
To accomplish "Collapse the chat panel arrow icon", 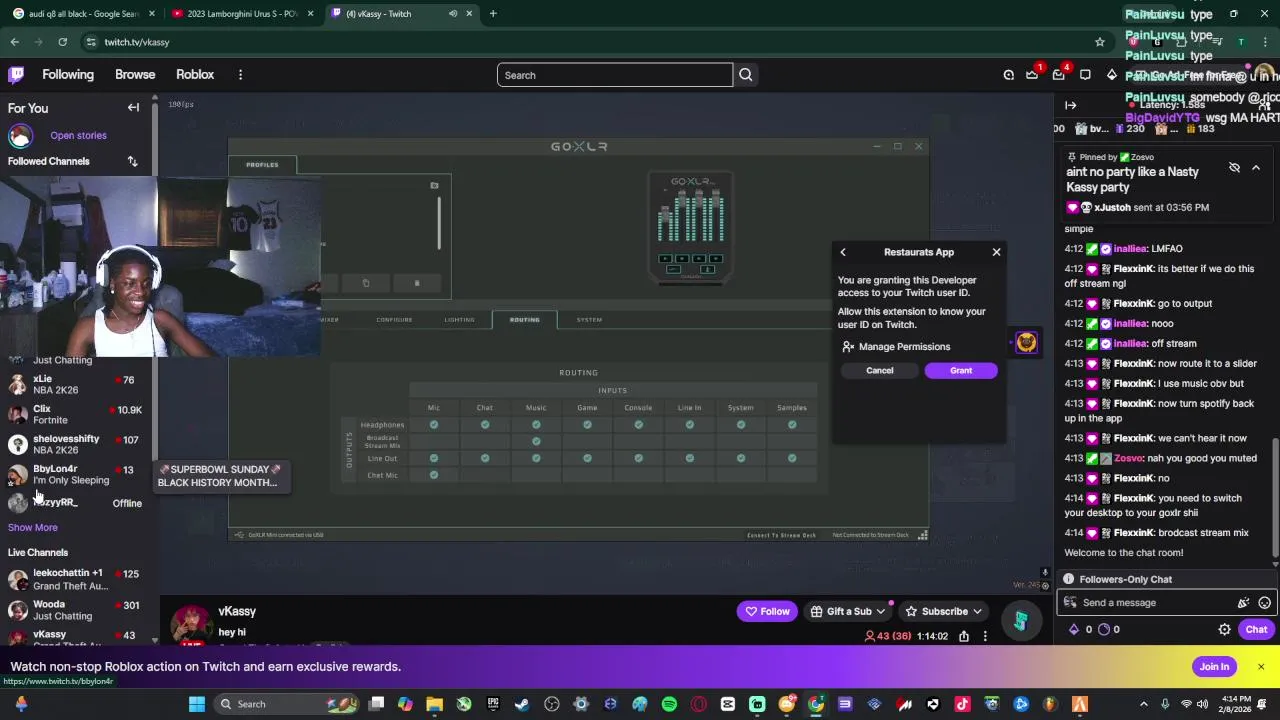I will (x=1071, y=105).
